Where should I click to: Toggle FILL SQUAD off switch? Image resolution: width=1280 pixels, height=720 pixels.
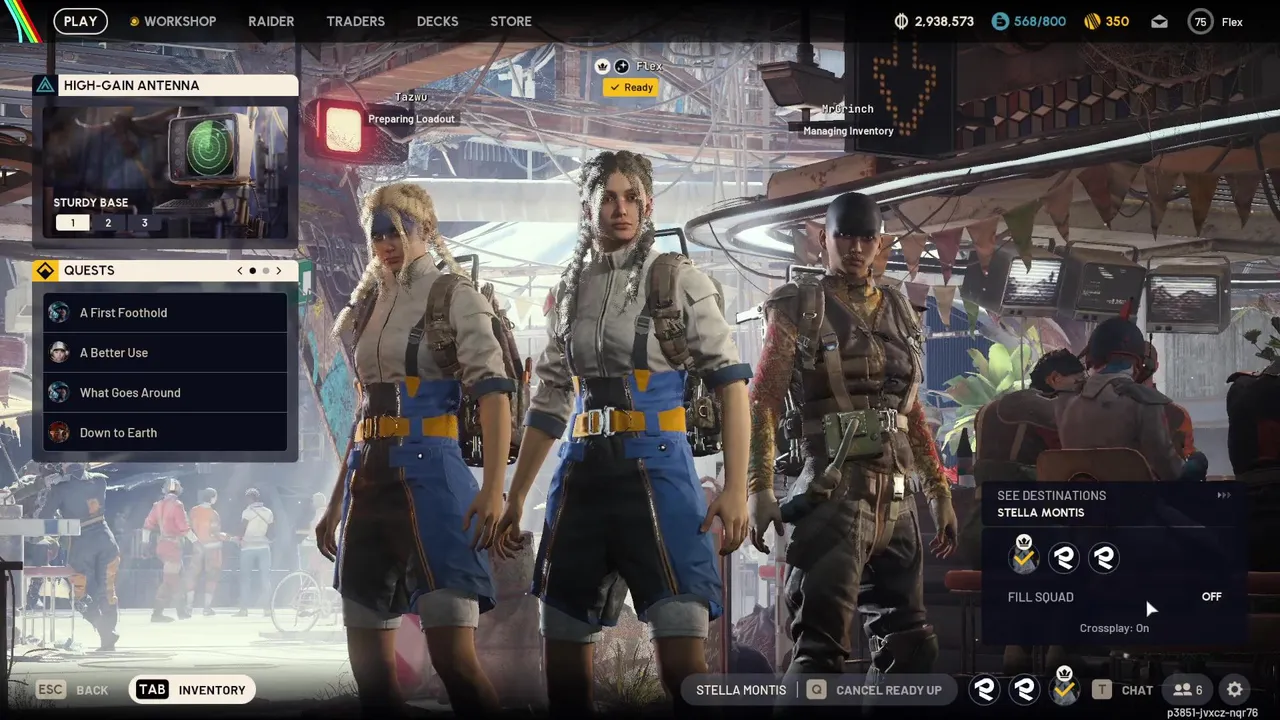(1211, 597)
